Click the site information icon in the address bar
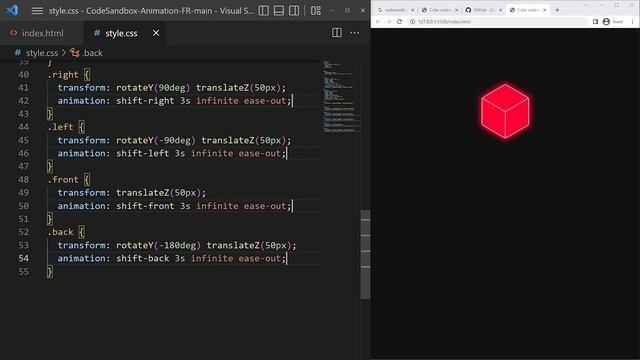This screenshot has width=640, height=360. click(412, 22)
